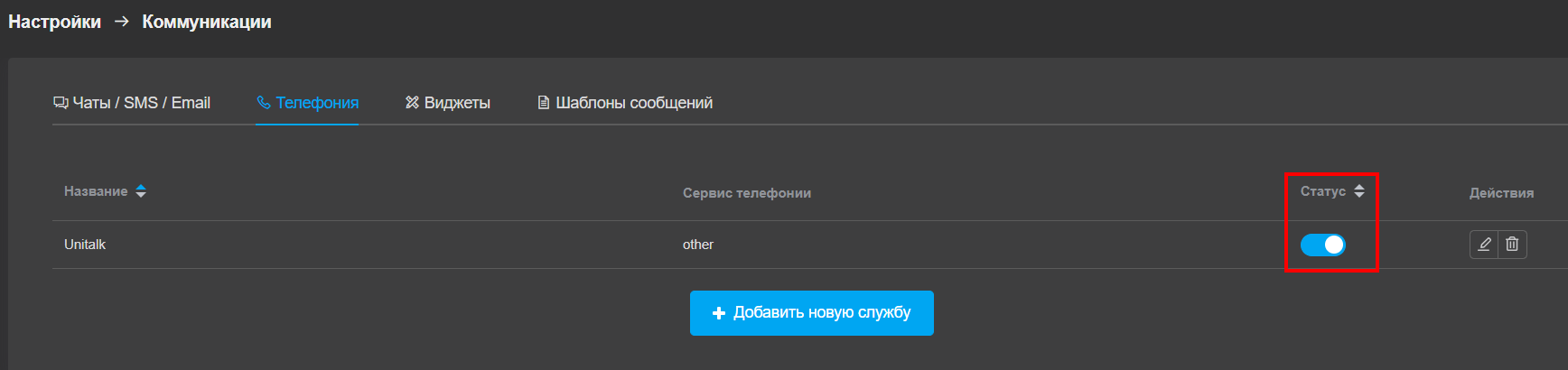Sort by Название using sort arrows
Screen dimensions: 1568x370
coord(141,191)
